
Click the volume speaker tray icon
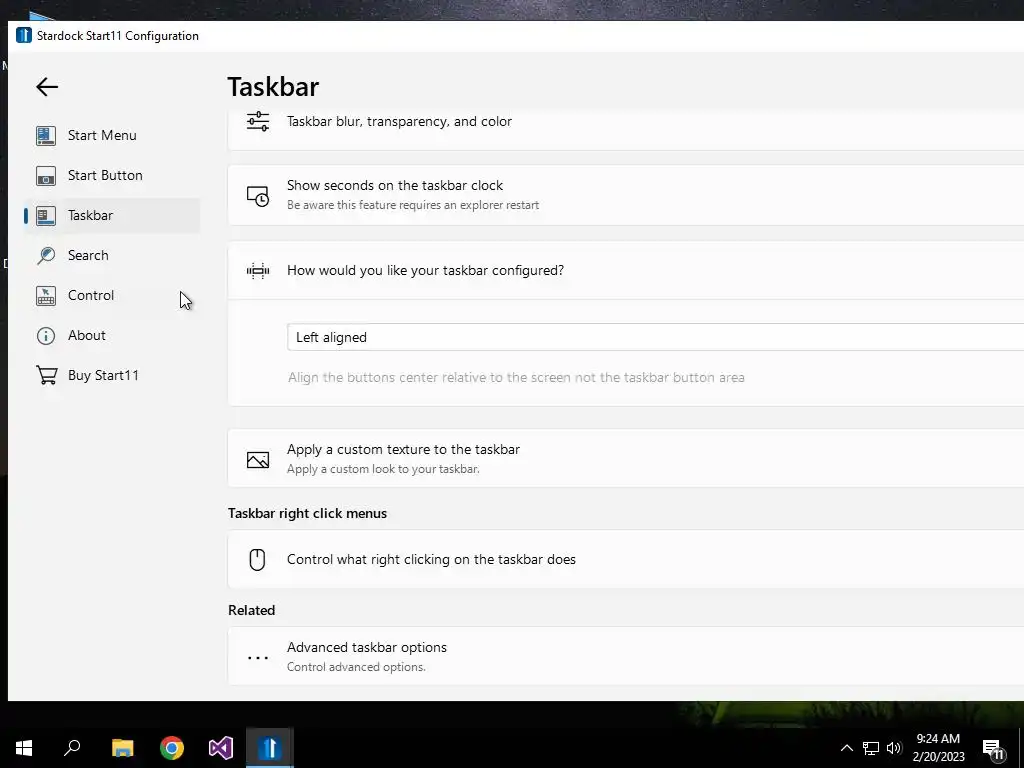894,748
